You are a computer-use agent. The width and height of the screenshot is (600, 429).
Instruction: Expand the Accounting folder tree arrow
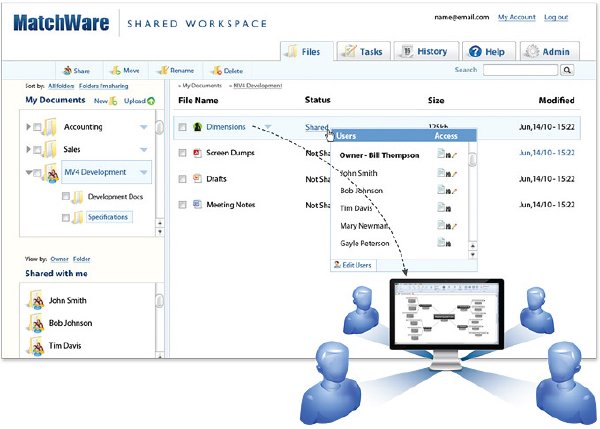[x=28, y=126]
